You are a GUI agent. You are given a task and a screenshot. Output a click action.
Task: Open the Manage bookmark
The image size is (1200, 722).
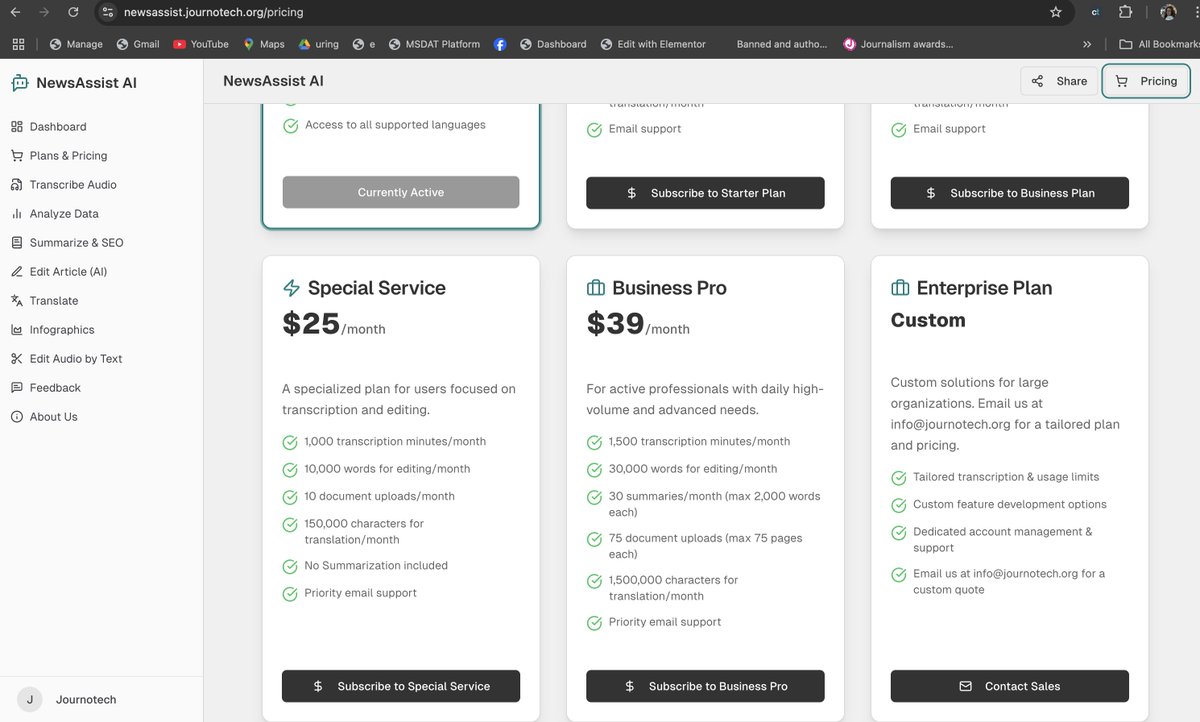coord(76,44)
